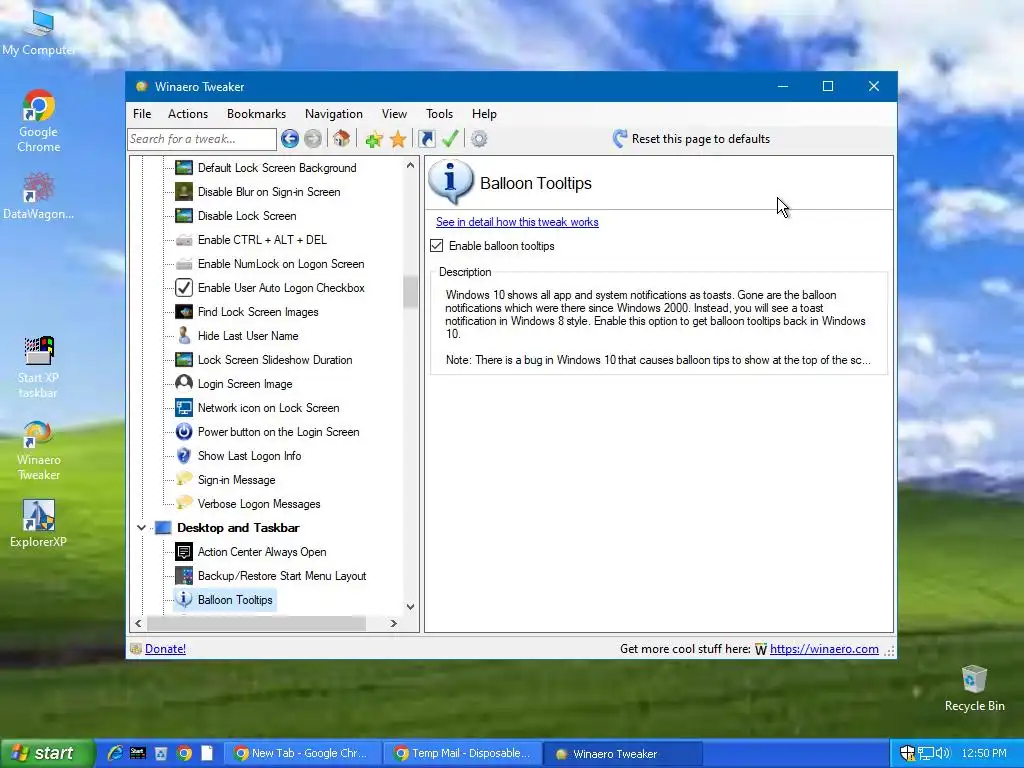The image size is (1024, 768).
Task: Select Enable NumLock on Logon Screen
Action: pos(281,264)
